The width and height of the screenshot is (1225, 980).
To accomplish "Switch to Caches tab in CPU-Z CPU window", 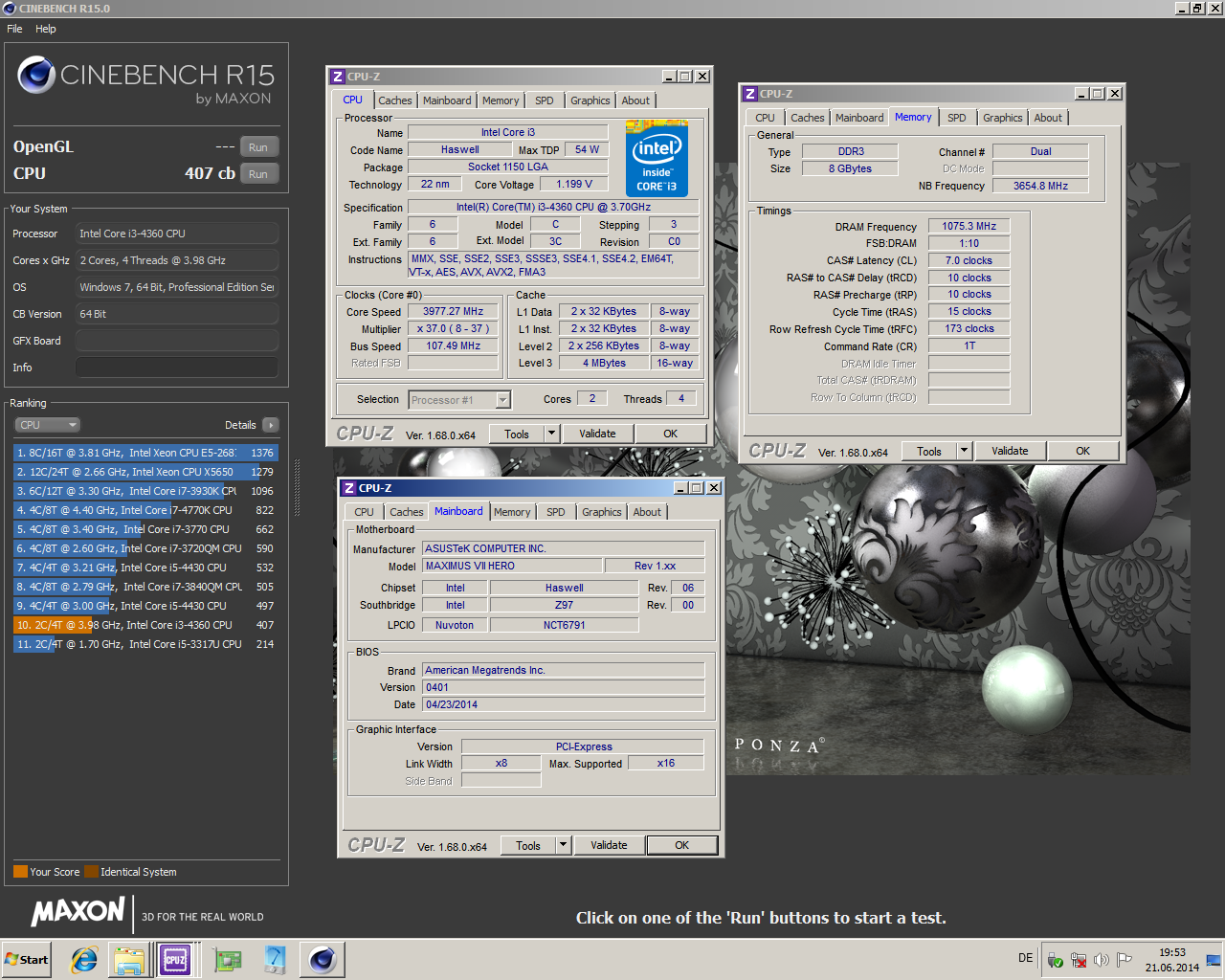I will (x=394, y=100).
